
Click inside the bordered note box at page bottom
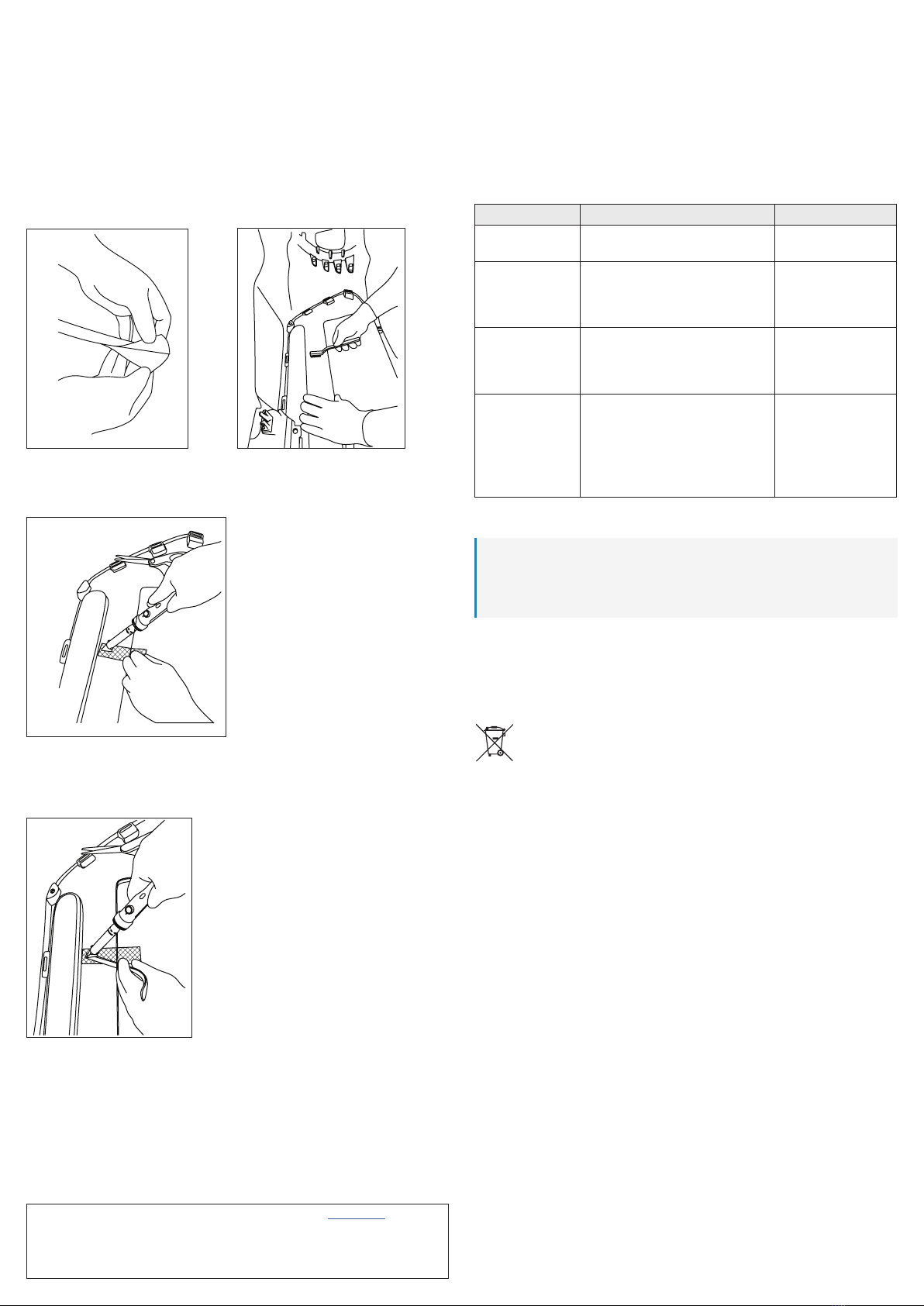[238, 1241]
